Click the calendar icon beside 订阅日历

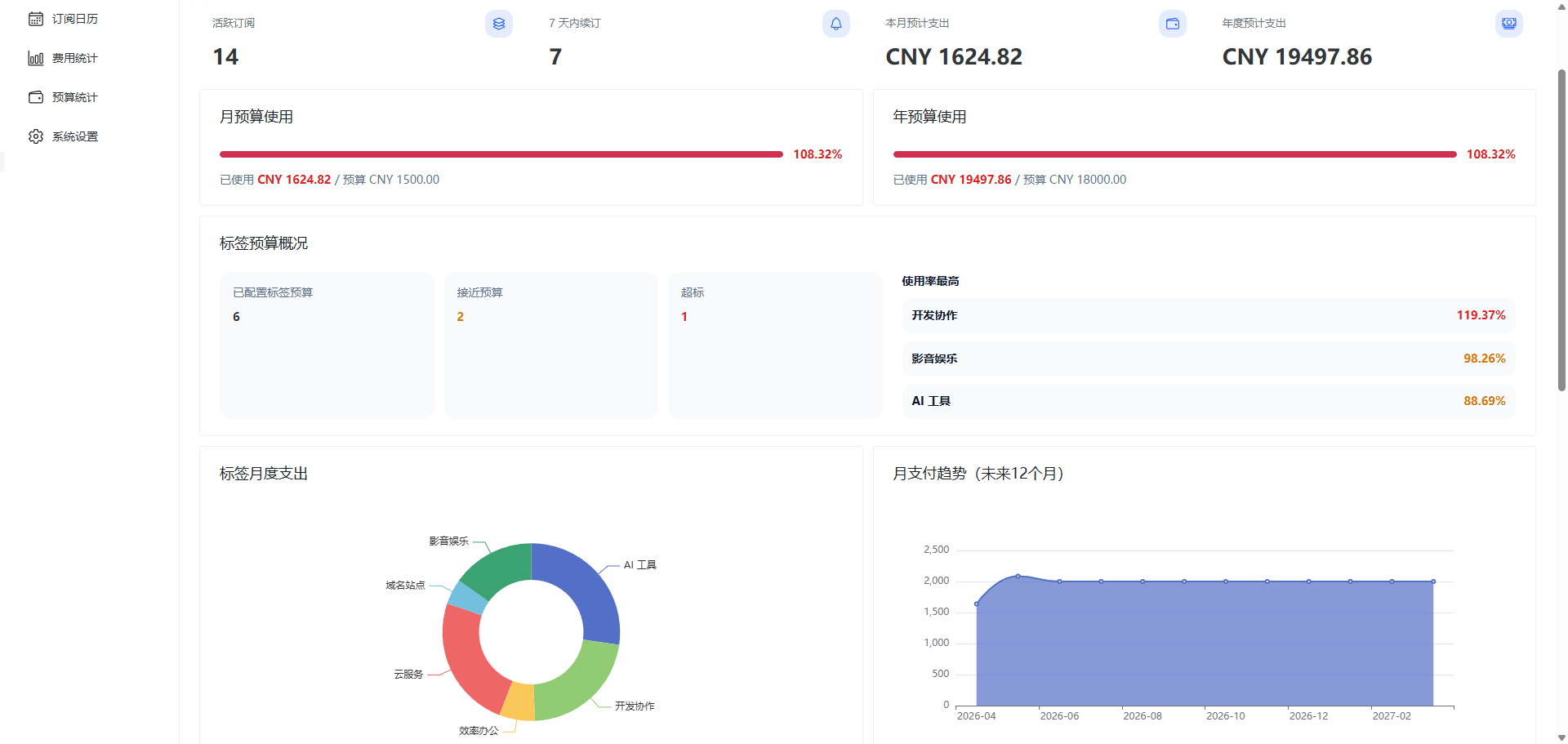coord(36,19)
